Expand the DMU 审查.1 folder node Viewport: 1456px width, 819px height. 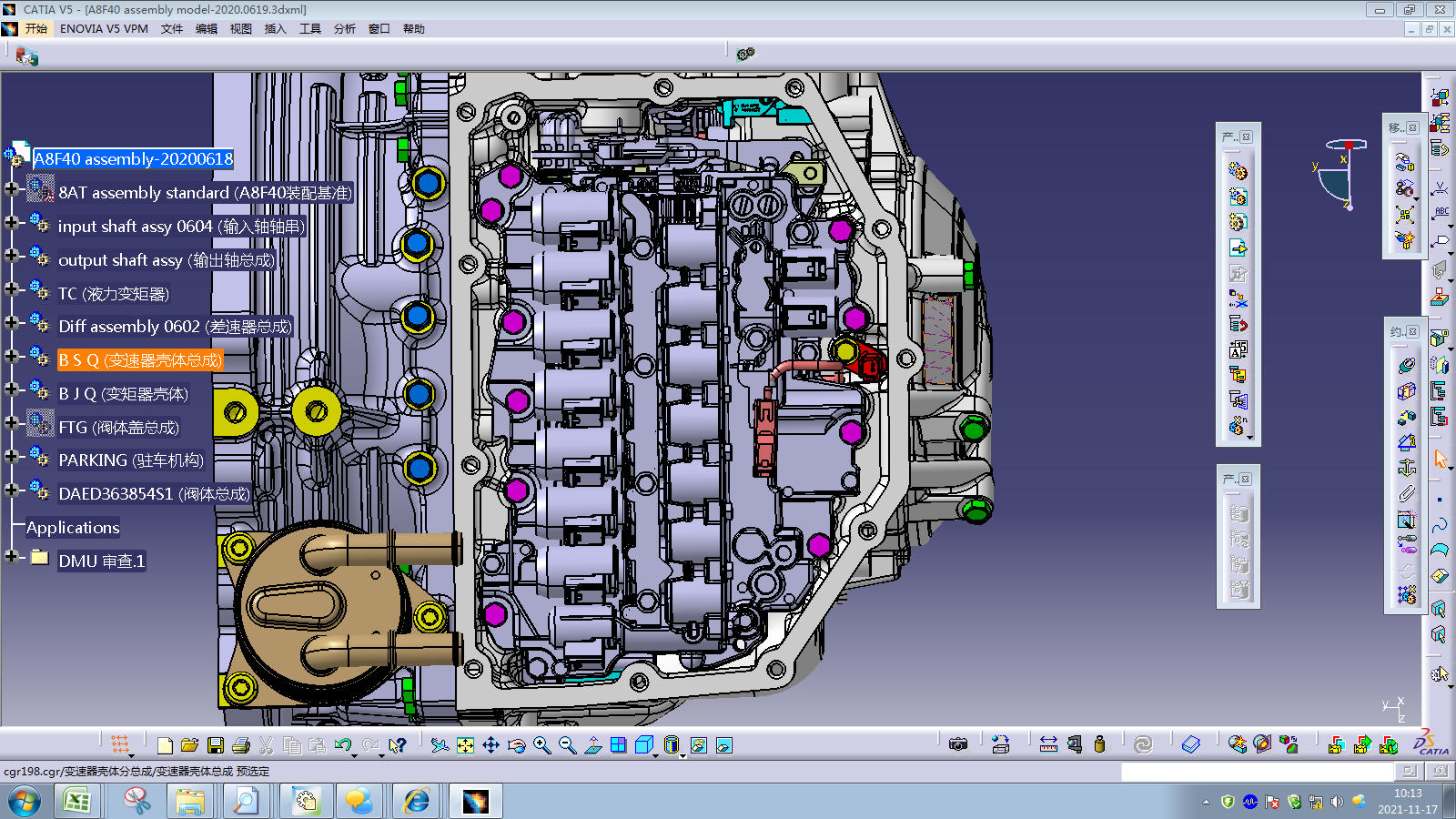[12, 556]
